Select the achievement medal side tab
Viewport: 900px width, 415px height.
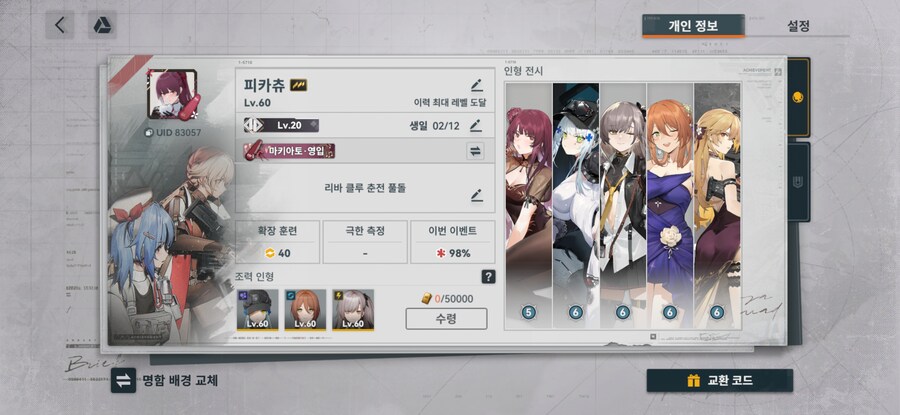pyautogui.click(x=798, y=97)
